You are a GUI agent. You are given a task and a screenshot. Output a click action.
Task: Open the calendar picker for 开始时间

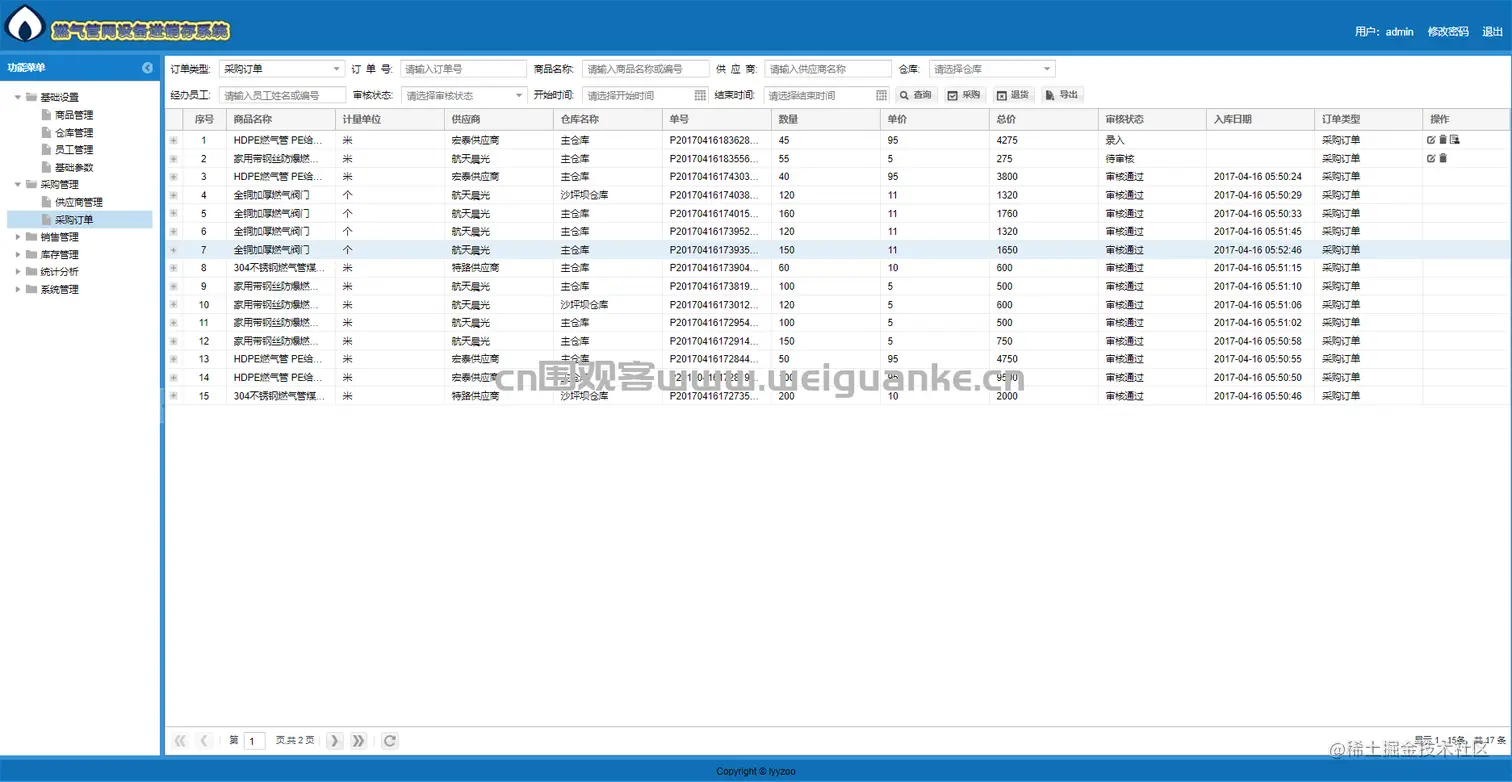(698, 95)
